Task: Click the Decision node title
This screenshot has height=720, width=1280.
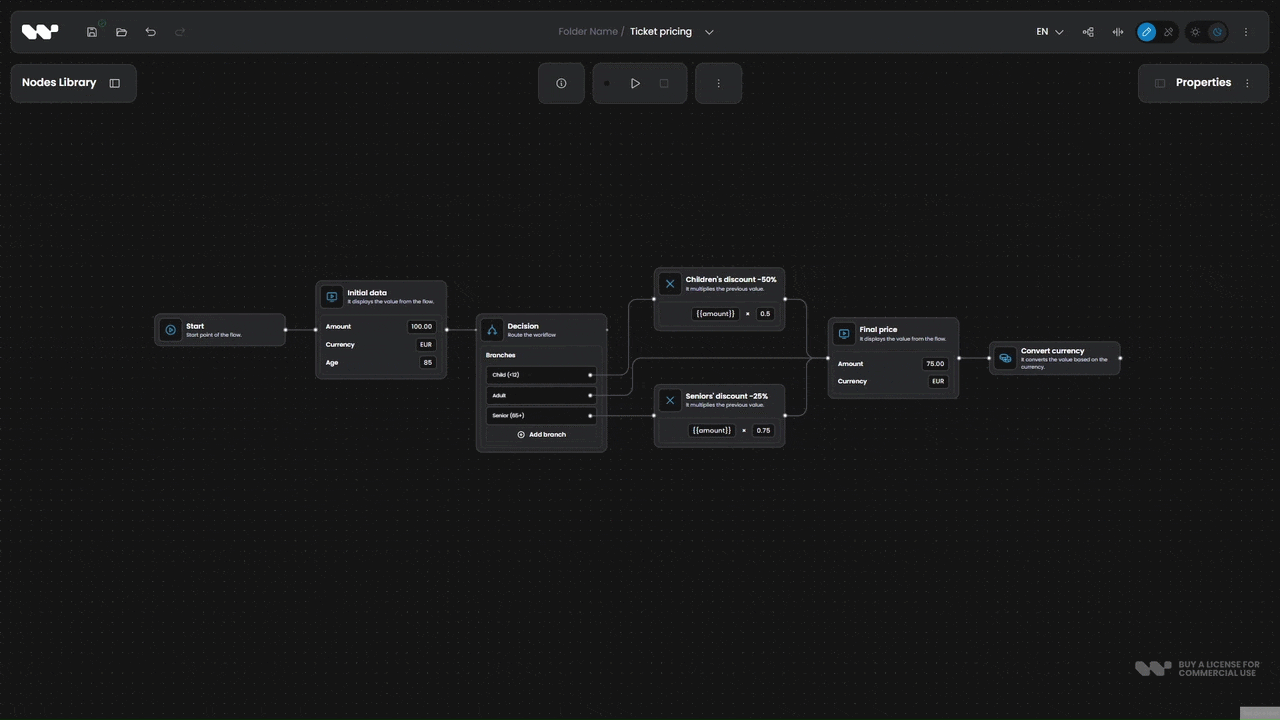Action: 523,326
